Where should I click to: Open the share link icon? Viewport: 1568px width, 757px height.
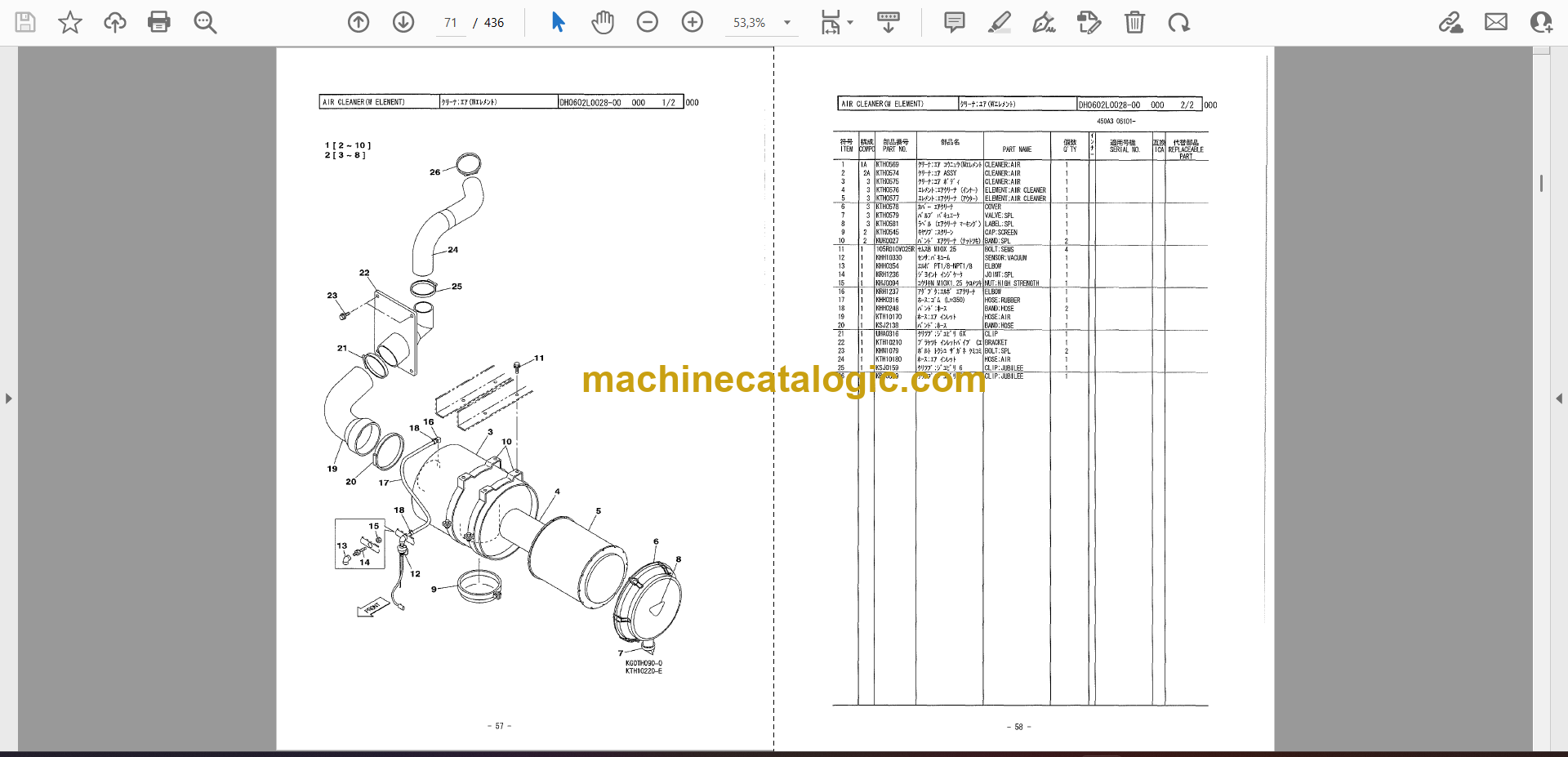tap(1451, 22)
